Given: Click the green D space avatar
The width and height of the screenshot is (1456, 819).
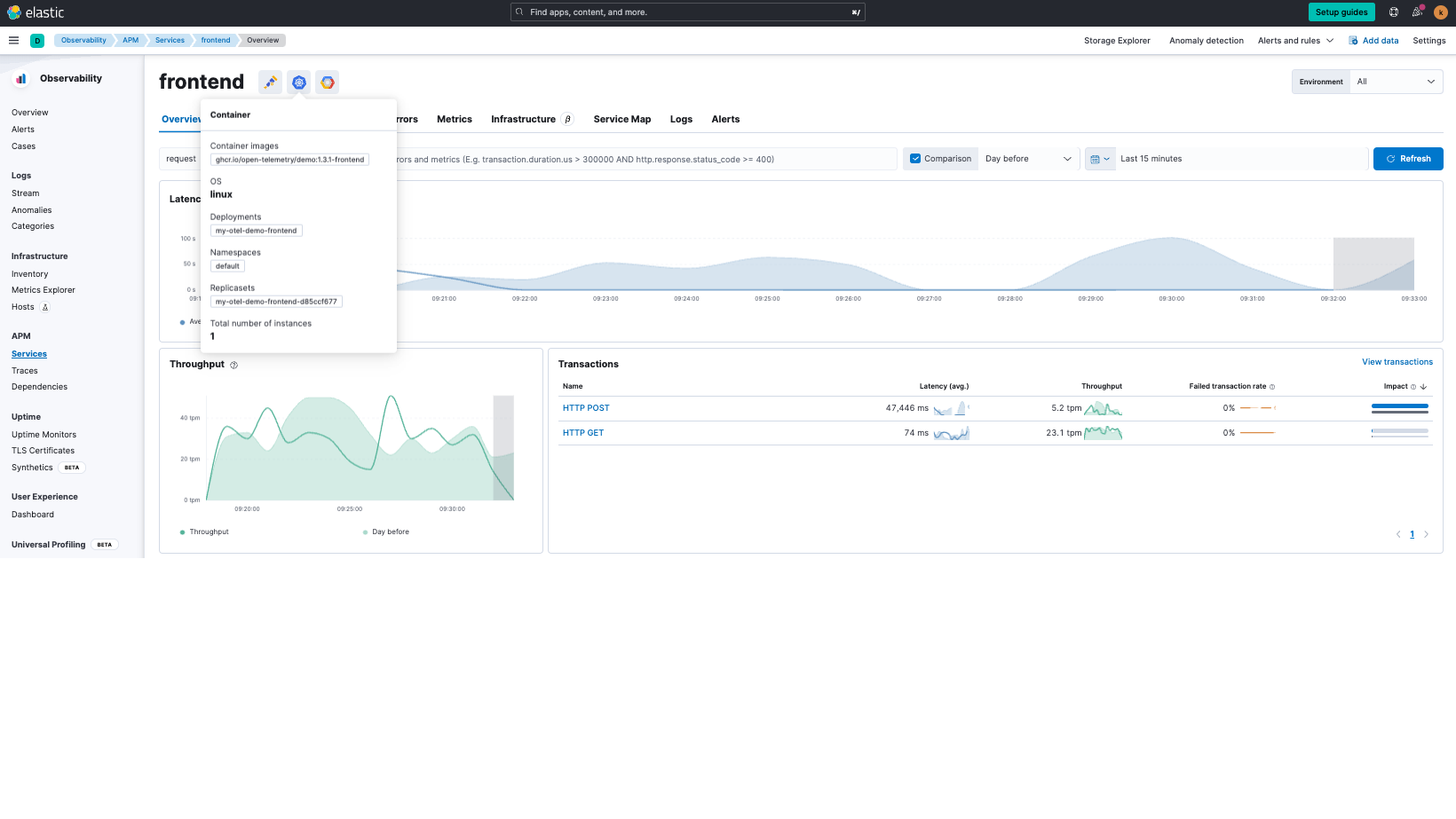Looking at the screenshot, I should 37,40.
